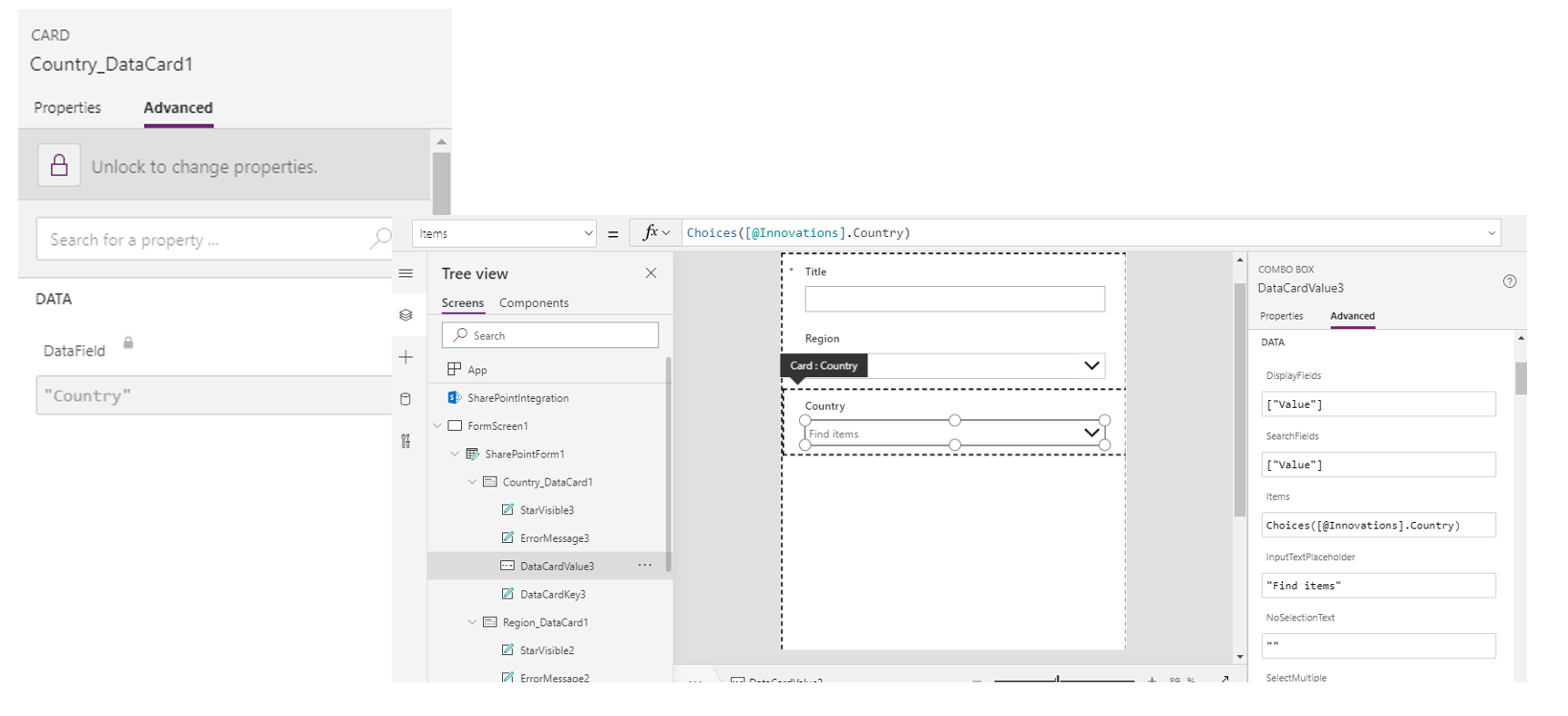This screenshot has height=716, width=1568.
Task: Select DataCardValue3 in Tree view
Action: coord(550,566)
